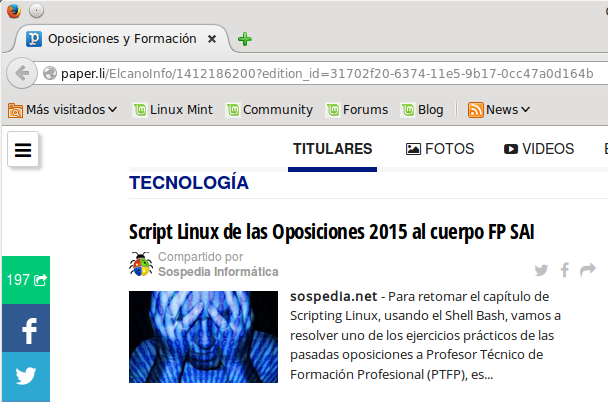Open the Linux Mint bookmark
This screenshot has width=608, height=402.
point(173,110)
